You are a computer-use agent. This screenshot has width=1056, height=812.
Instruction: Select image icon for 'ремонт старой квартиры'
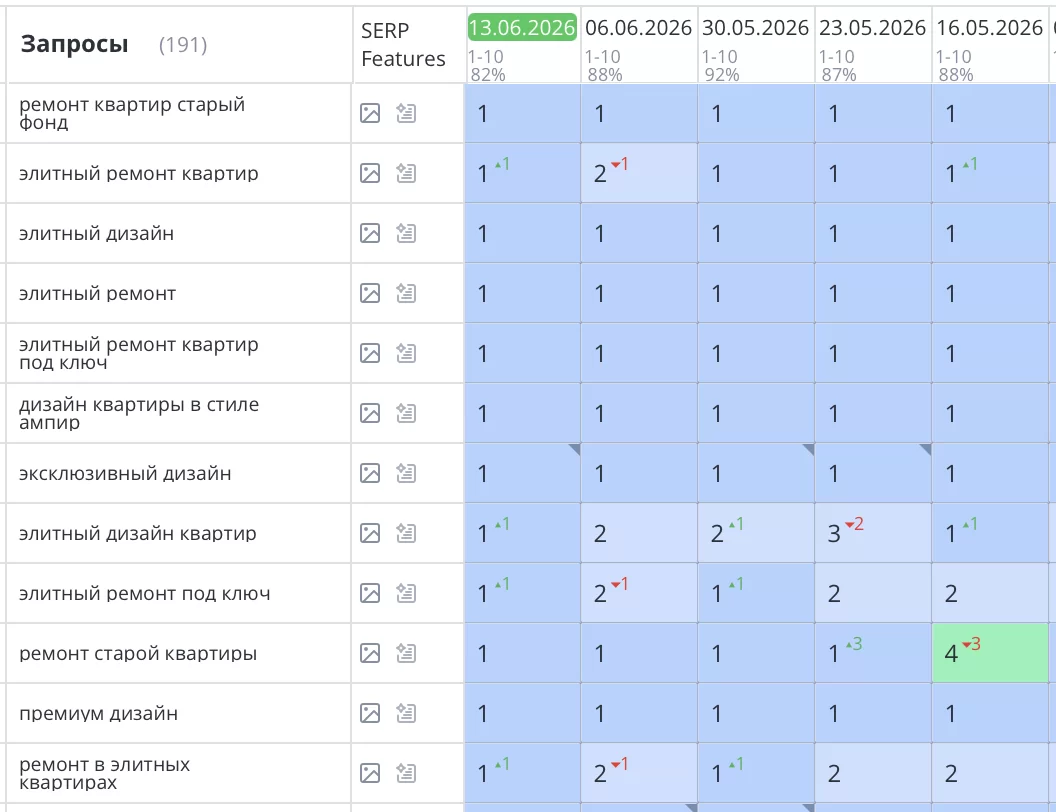(370, 653)
